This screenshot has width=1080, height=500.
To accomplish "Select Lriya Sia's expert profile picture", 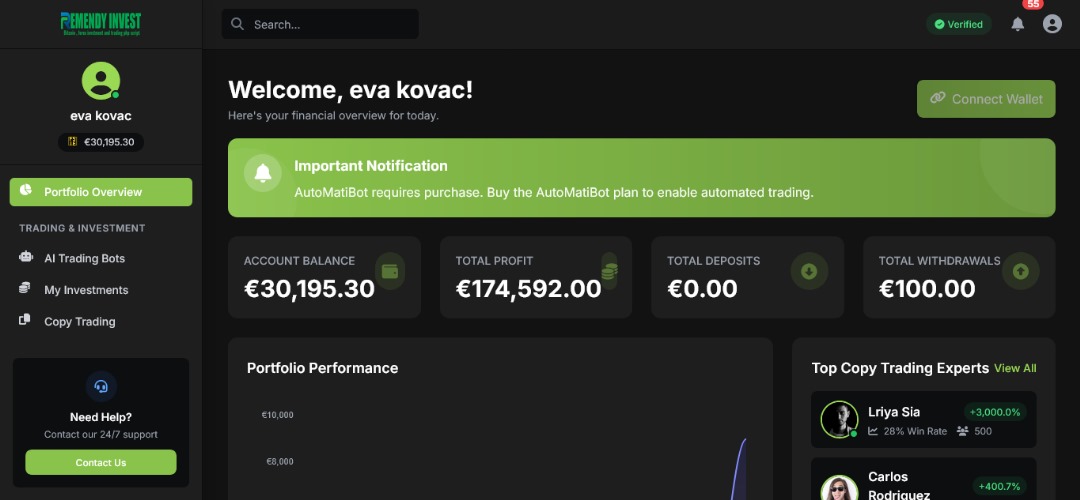I will click(839, 420).
